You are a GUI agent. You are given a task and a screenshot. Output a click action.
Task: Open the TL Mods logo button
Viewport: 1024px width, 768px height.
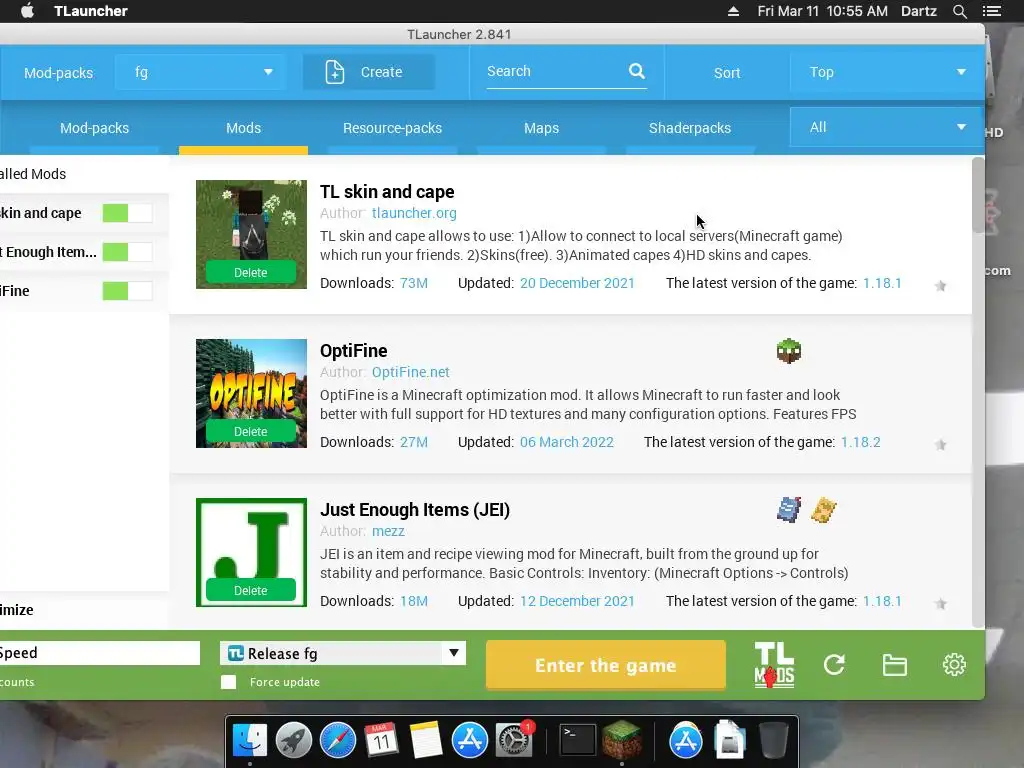coord(774,665)
